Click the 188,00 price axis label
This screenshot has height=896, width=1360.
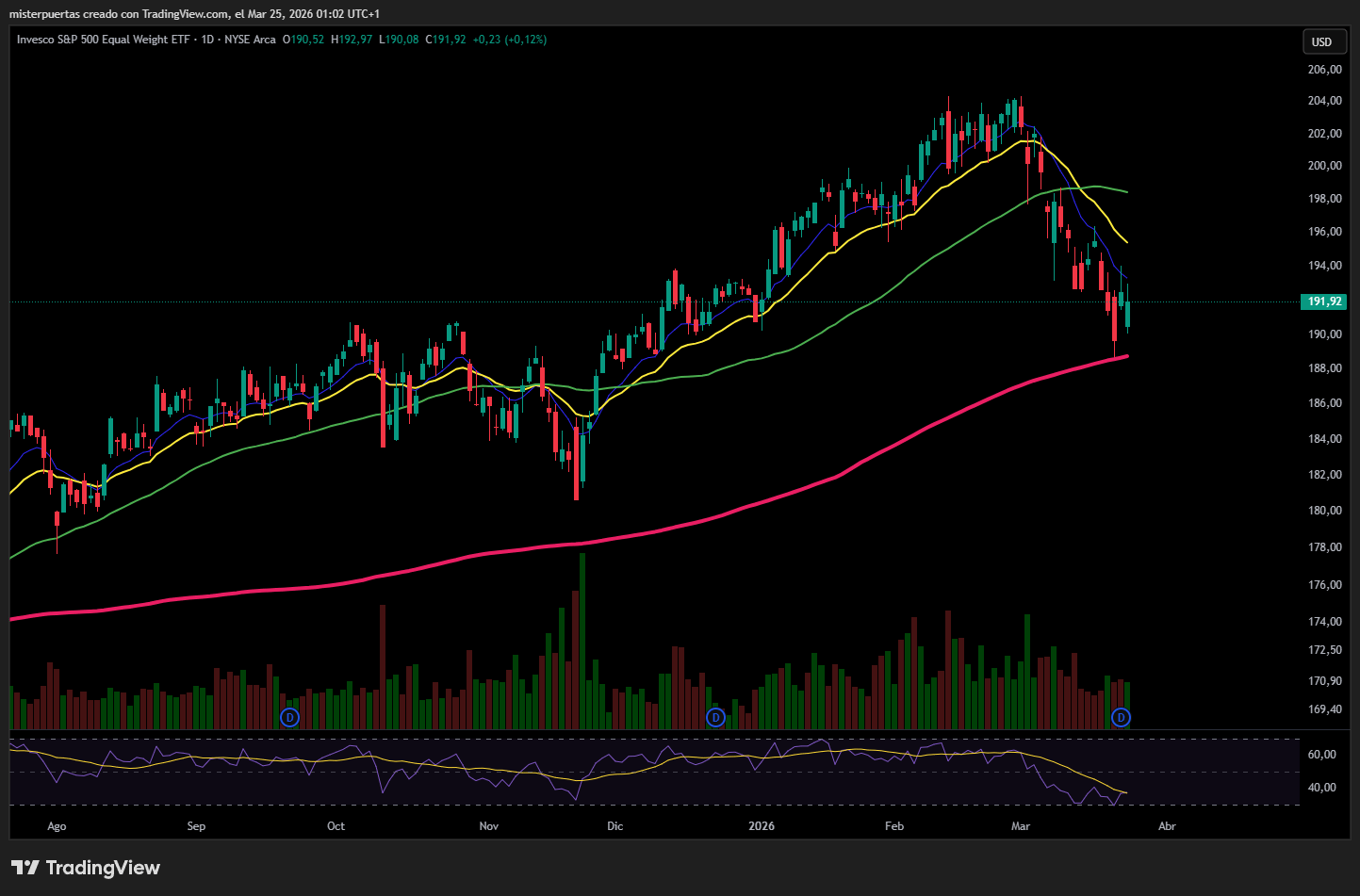1325,368
